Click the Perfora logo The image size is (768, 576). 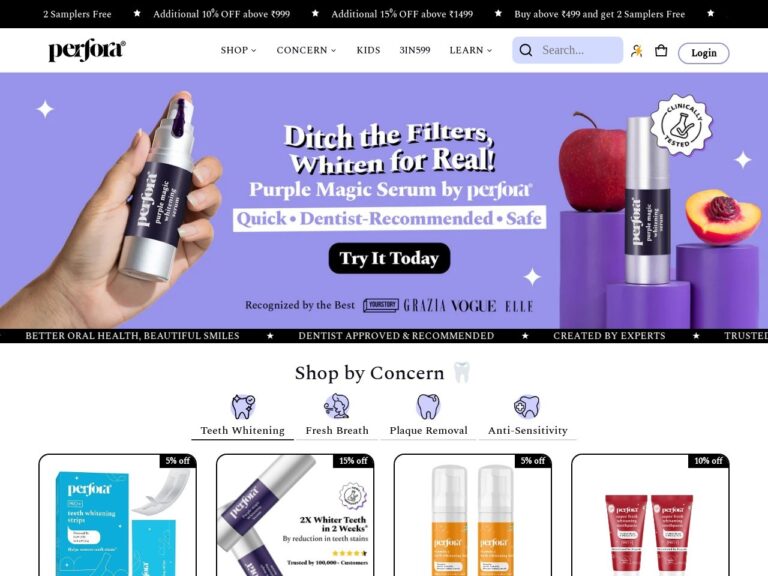[x=87, y=50]
